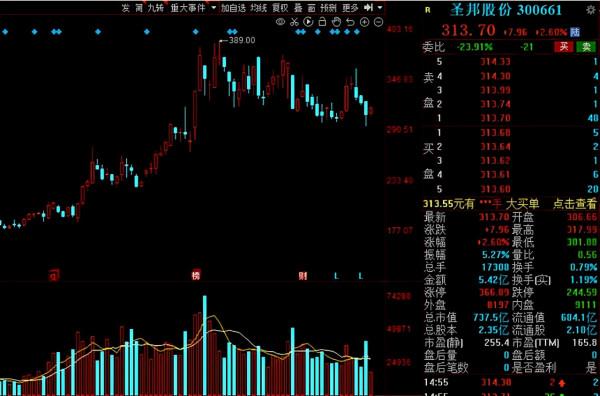Click the 金额 value 5.42亿
Viewport: 600px width, 396px height.
[x=494, y=280]
